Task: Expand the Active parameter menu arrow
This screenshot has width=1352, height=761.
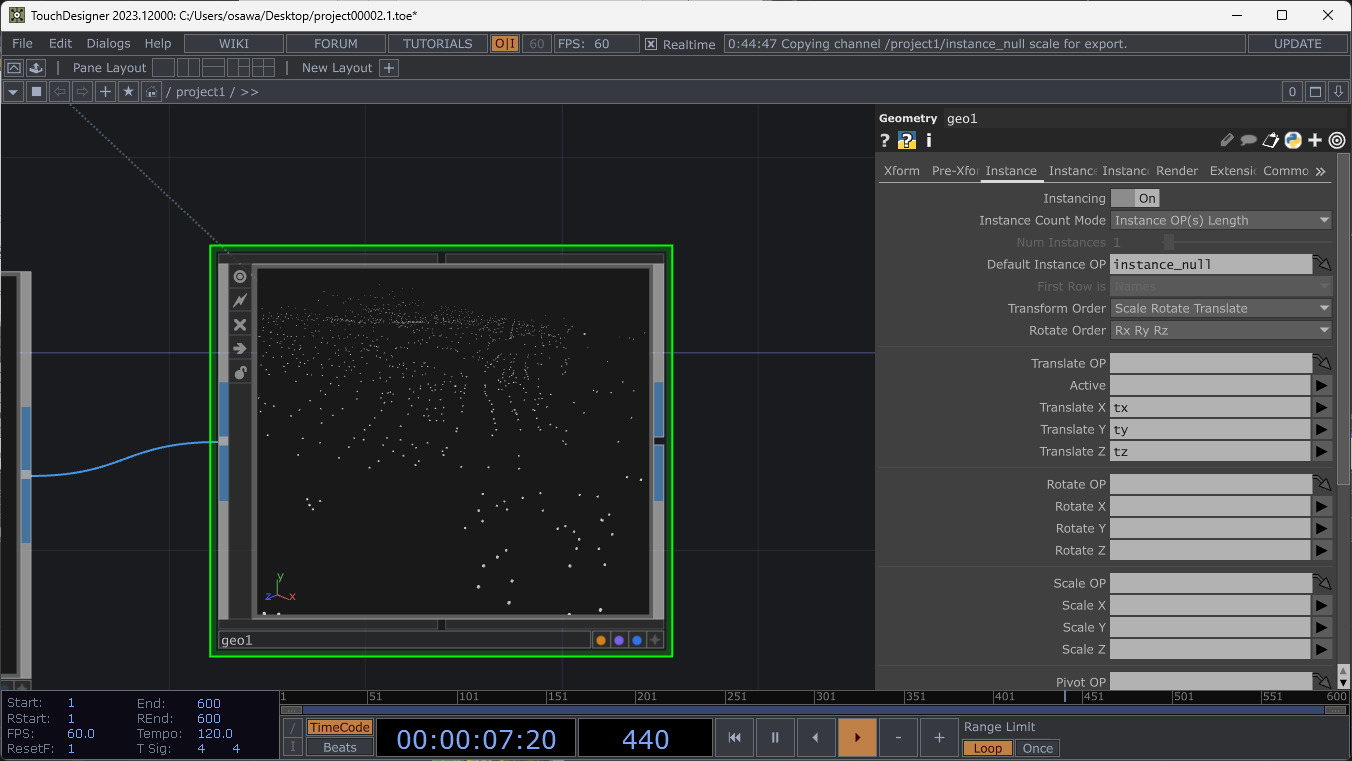Action: tap(1322, 385)
